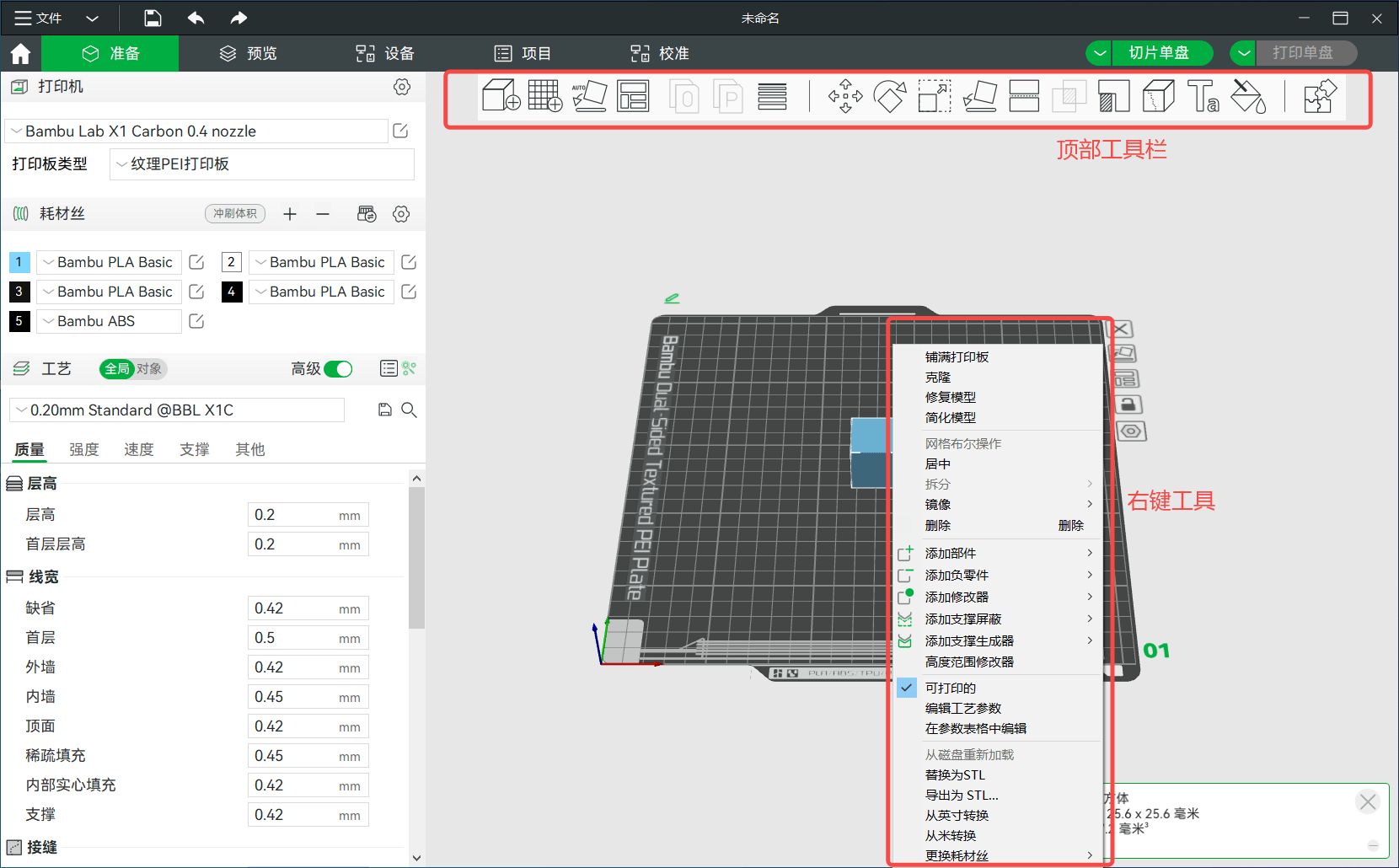Toggle the 高级 advanced mode switch
The width and height of the screenshot is (1399, 868).
[x=338, y=369]
